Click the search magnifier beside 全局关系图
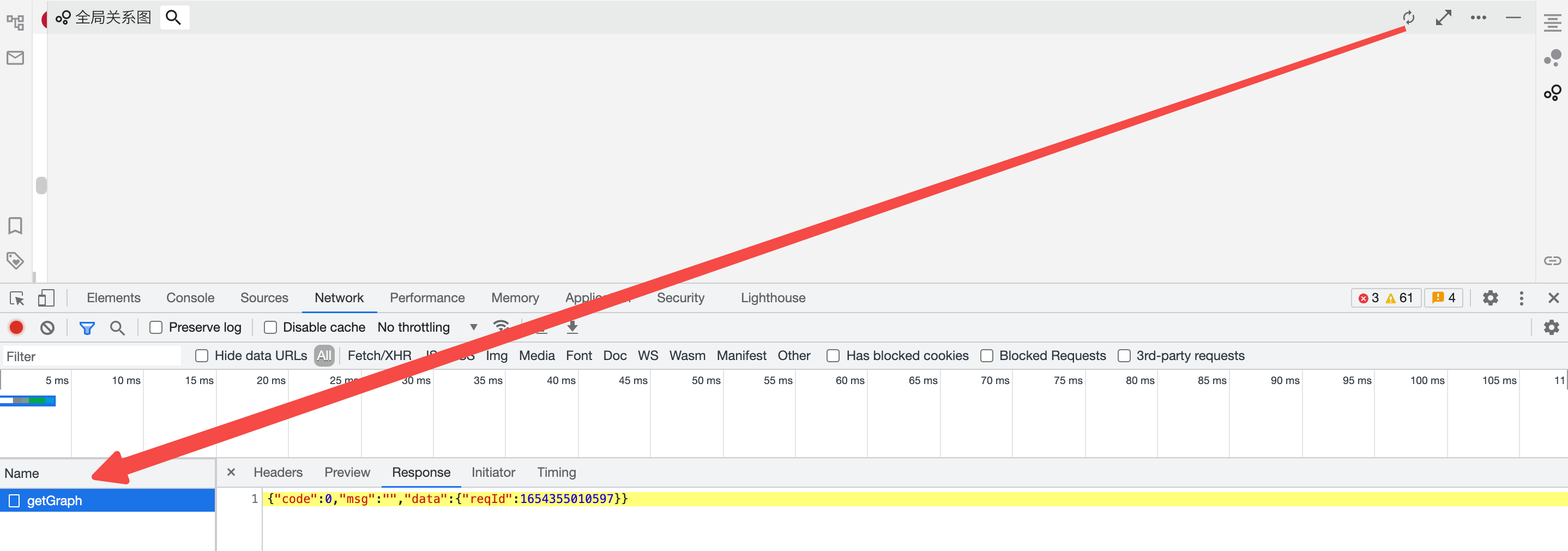1568x551 pixels. click(x=173, y=17)
